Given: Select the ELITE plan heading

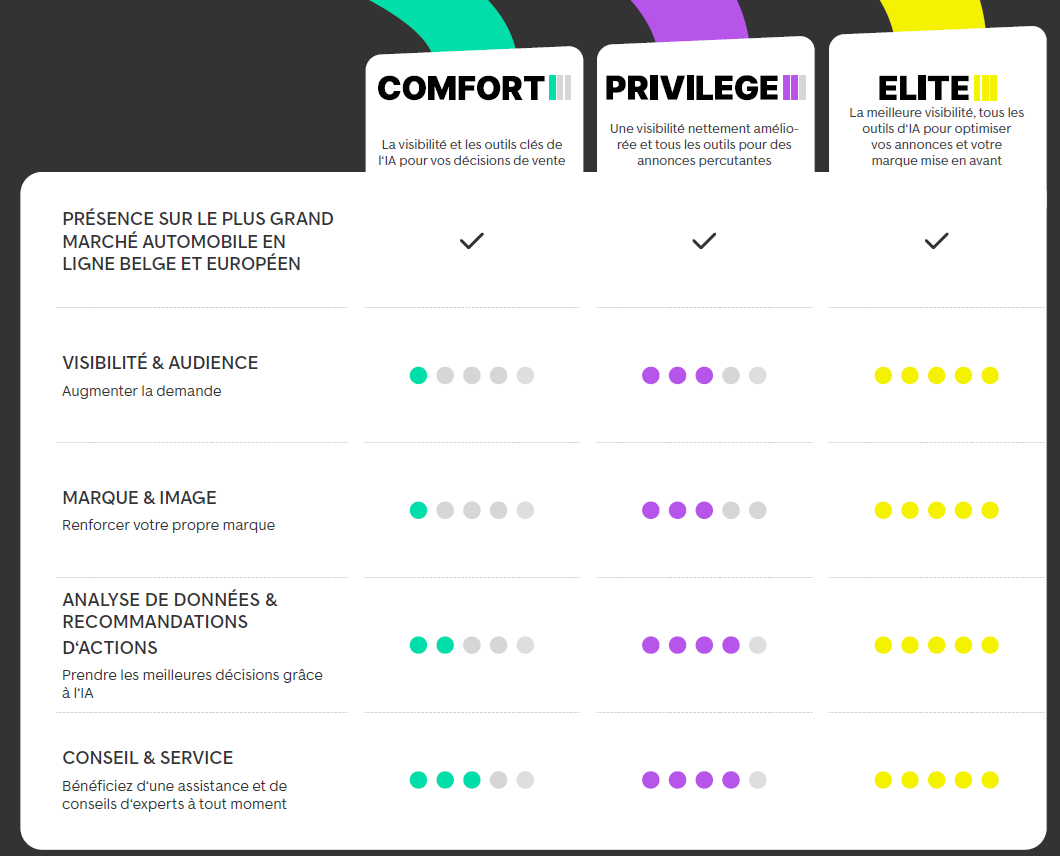Looking at the screenshot, I should [x=923, y=88].
